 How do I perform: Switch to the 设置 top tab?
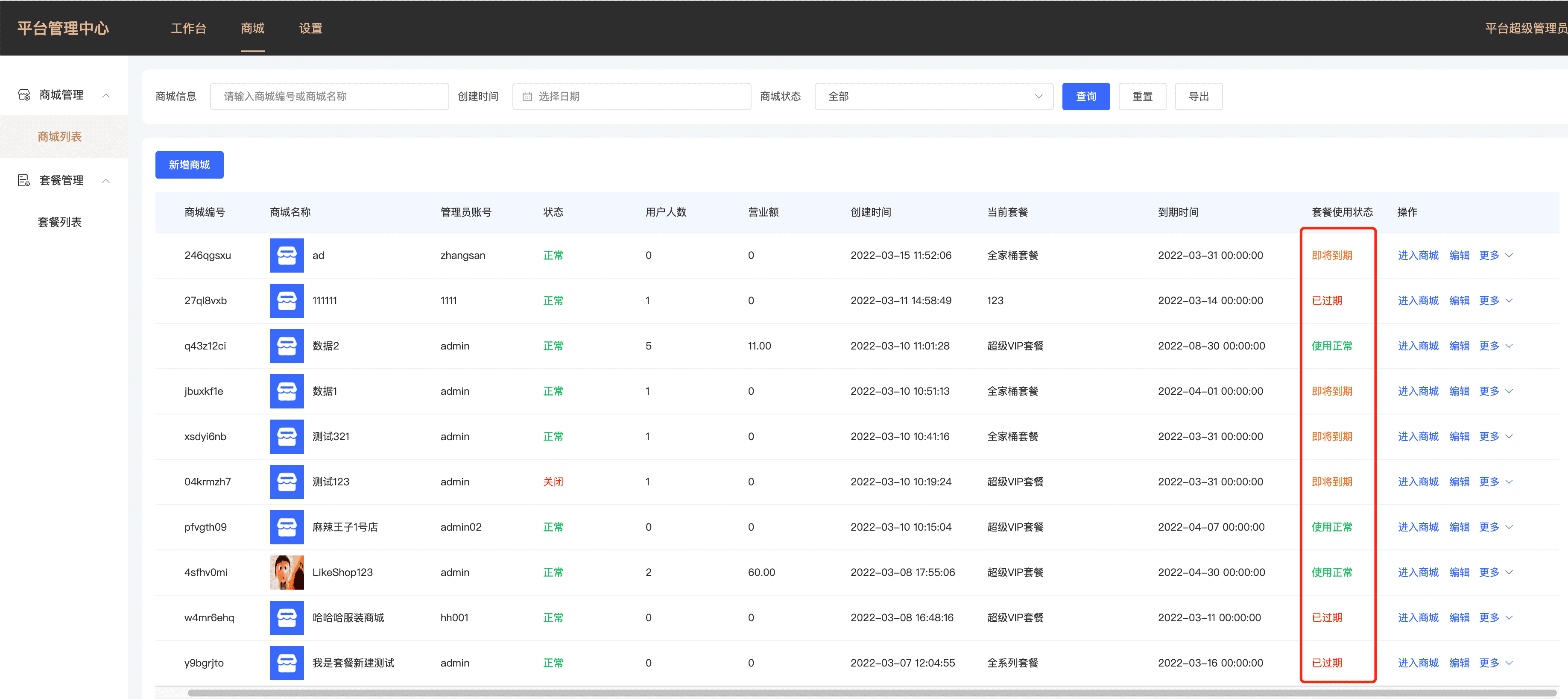click(310, 29)
